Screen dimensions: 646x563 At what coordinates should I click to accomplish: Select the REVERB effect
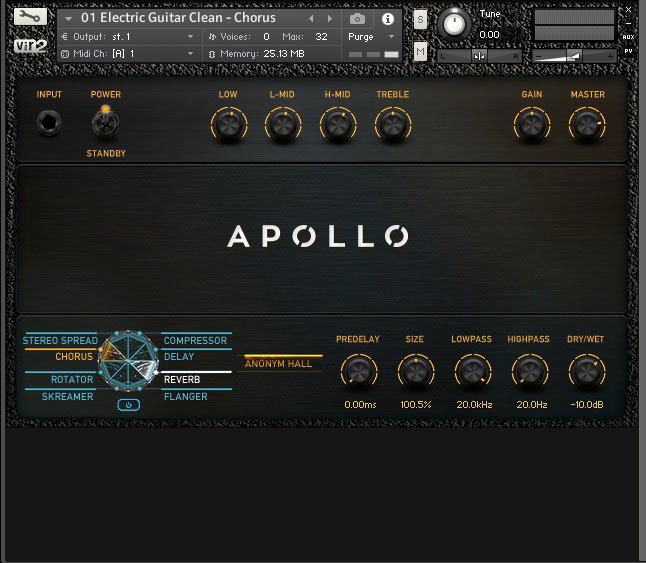click(x=182, y=379)
